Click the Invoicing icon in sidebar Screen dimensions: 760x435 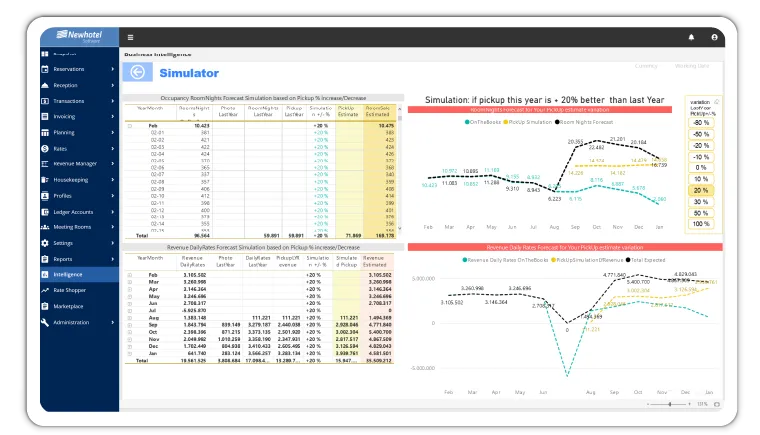point(45,116)
